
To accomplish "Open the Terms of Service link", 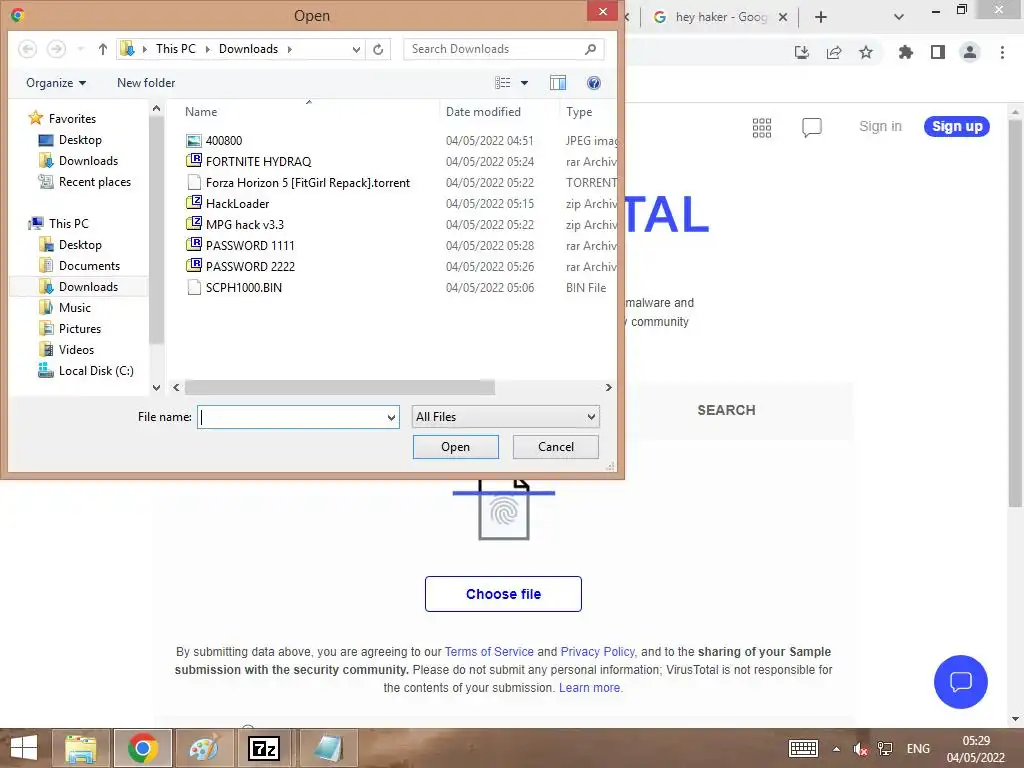I will click(489, 652).
